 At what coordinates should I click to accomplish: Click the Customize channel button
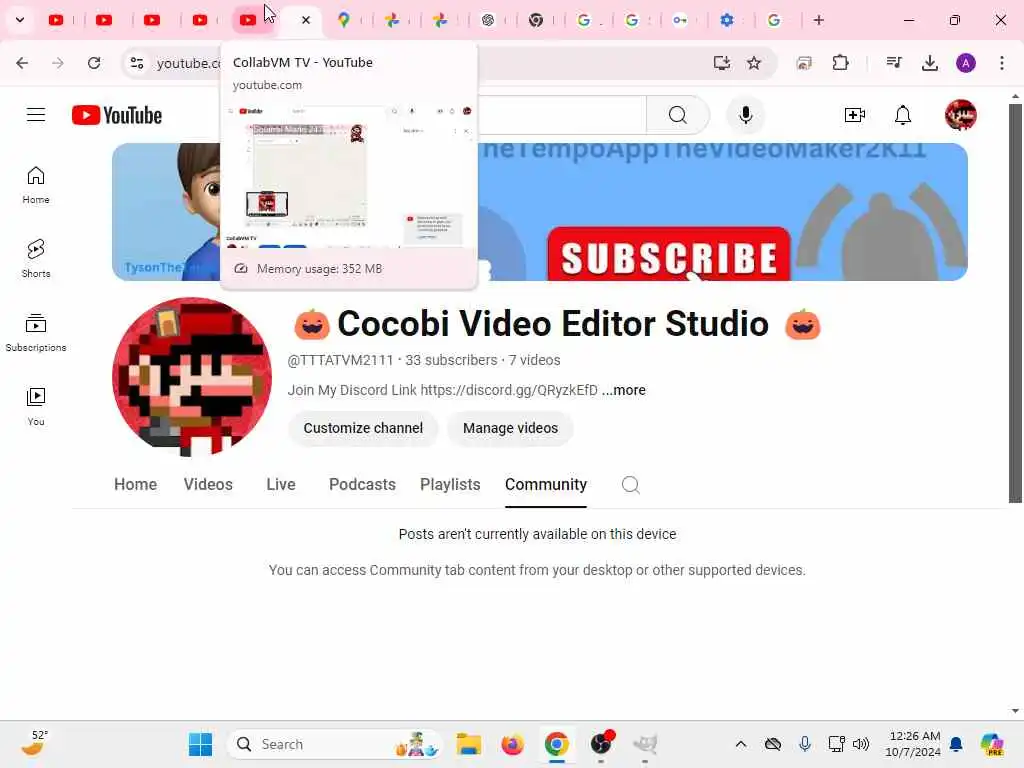[x=363, y=428]
